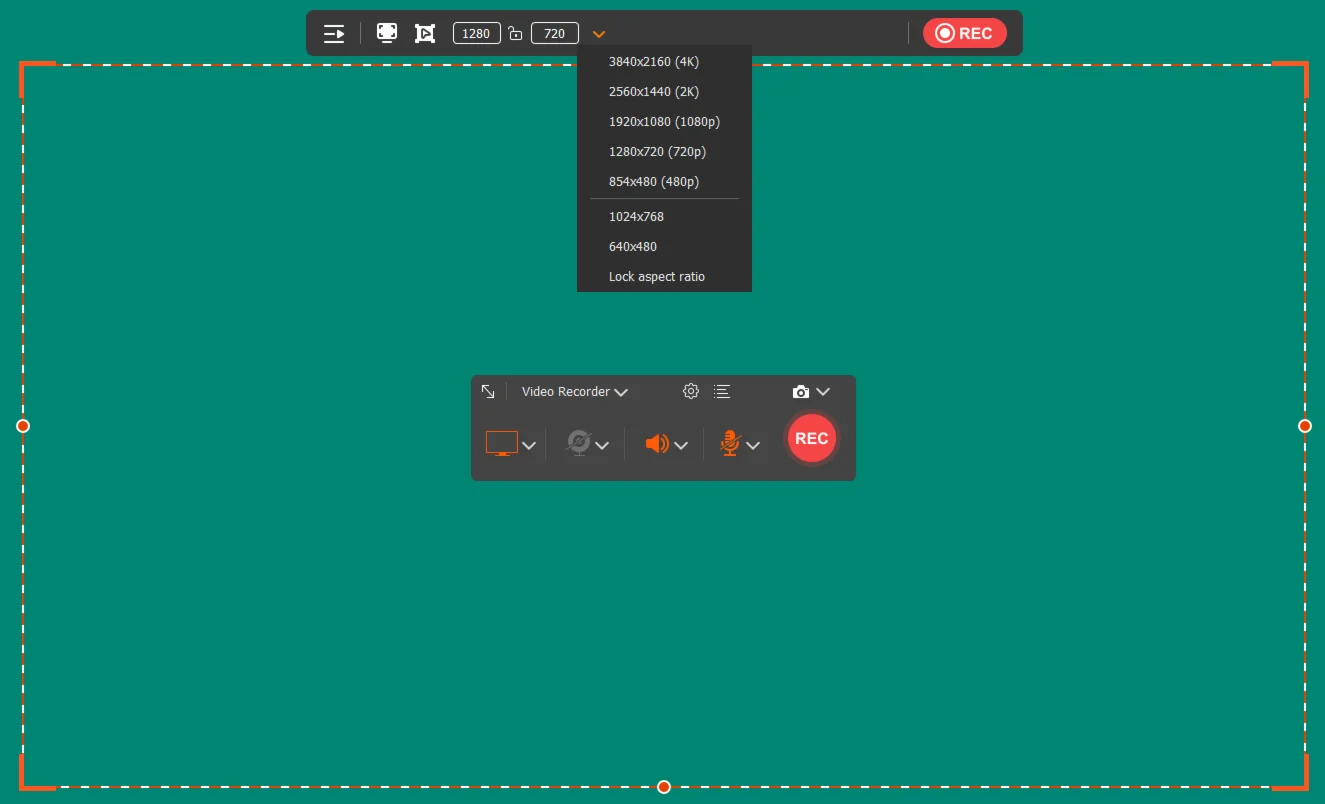Choose Lock aspect ratio menu option
The image size is (1325, 804).
pos(657,277)
